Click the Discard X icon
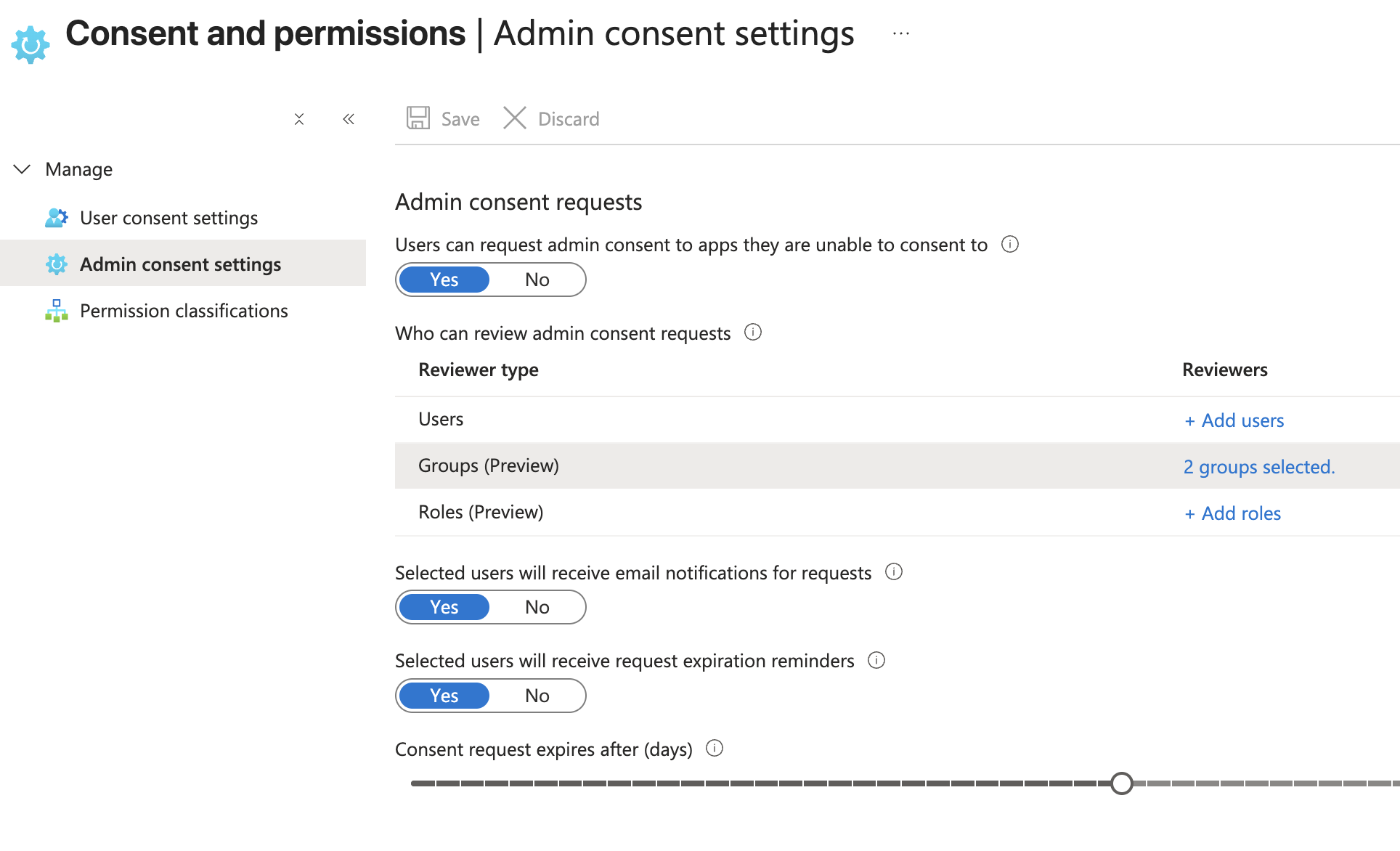 pos(515,118)
